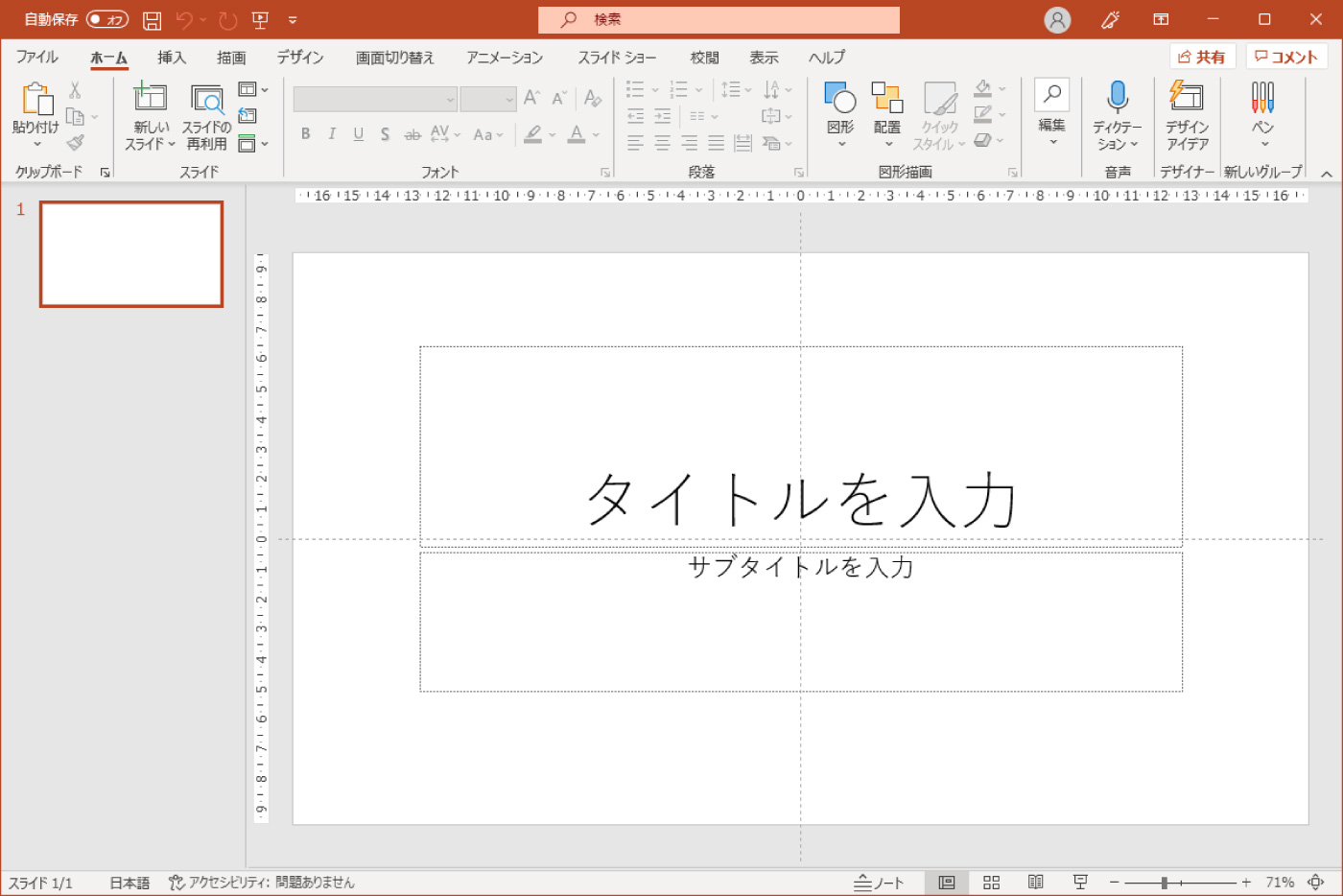Click the Save icon in title bar

pyautogui.click(x=152, y=19)
